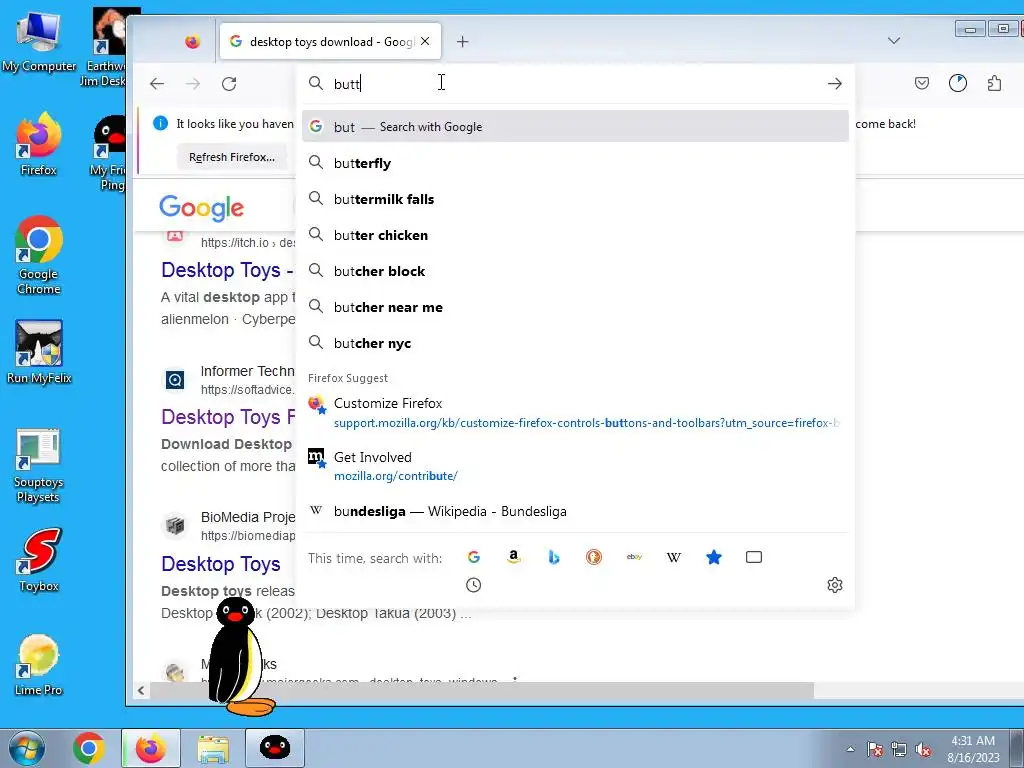The width and height of the screenshot is (1024, 768).
Task: Select the desktop toys download tab
Action: 330,41
